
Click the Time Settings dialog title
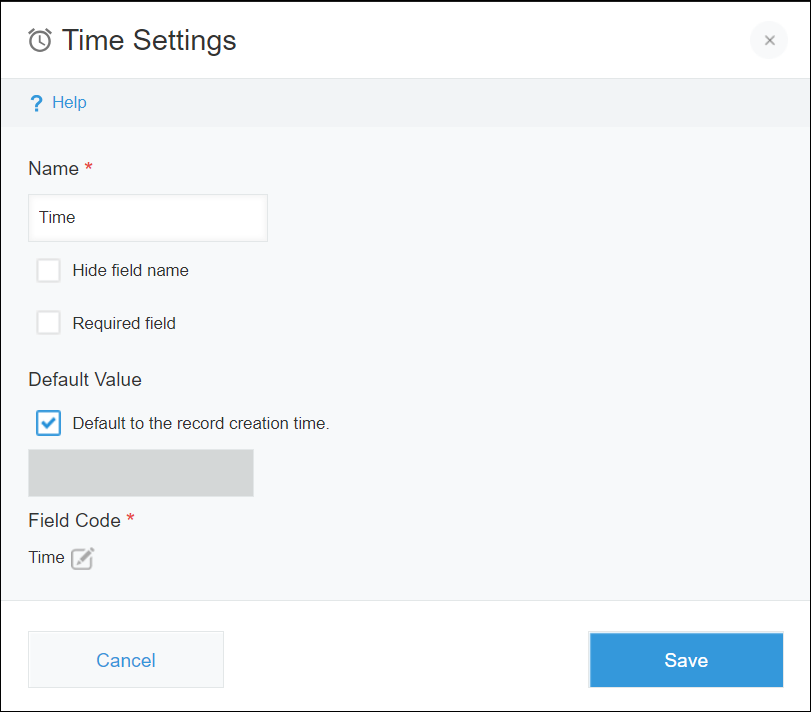click(x=148, y=40)
